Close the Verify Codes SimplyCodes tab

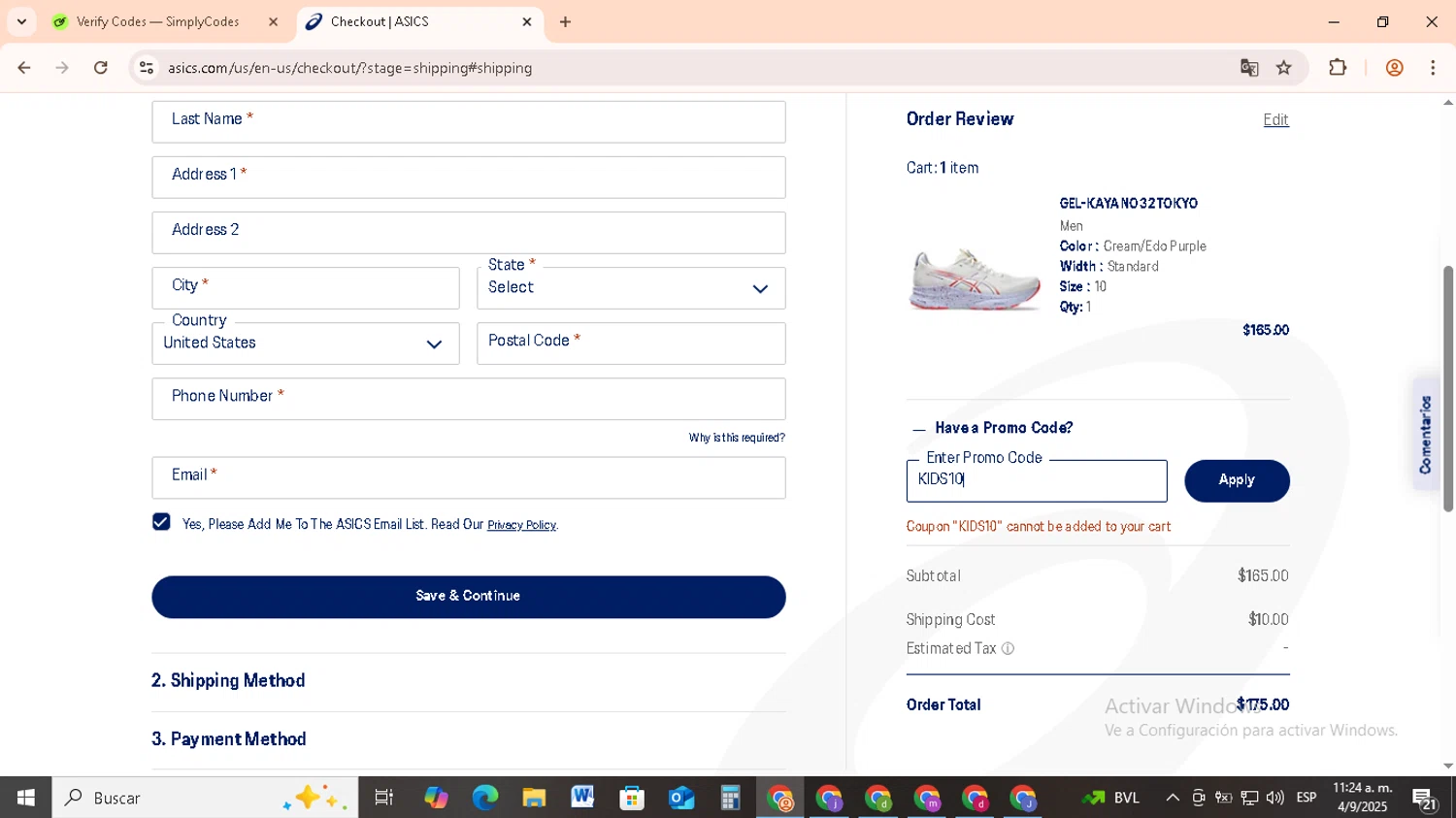pyautogui.click(x=273, y=21)
